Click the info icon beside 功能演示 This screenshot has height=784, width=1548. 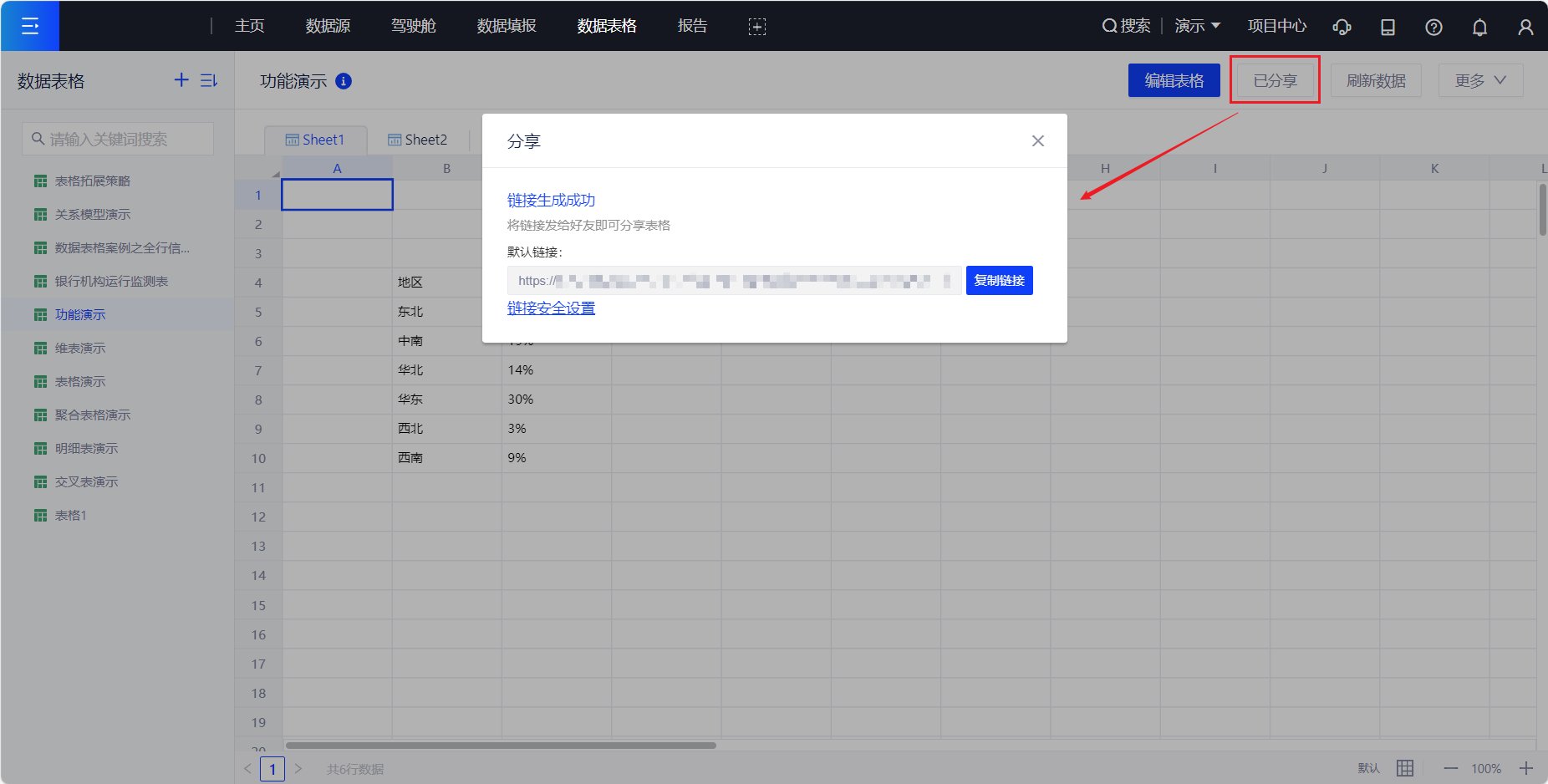(344, 81)
